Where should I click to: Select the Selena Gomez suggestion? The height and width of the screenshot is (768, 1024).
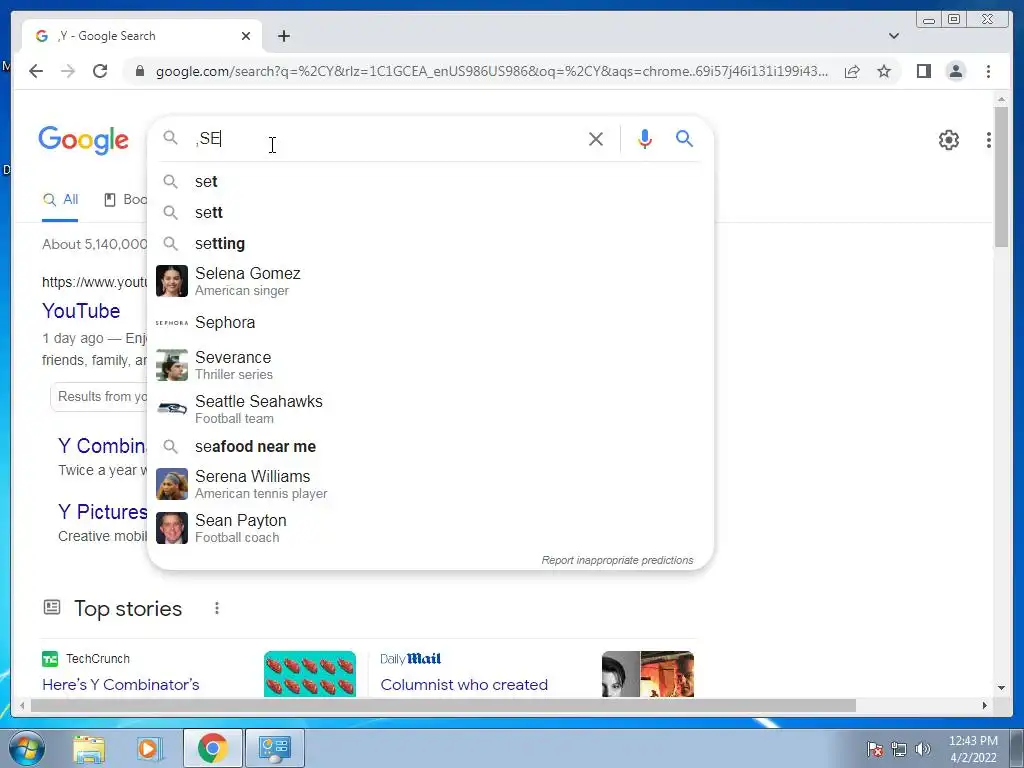(430, 281)
